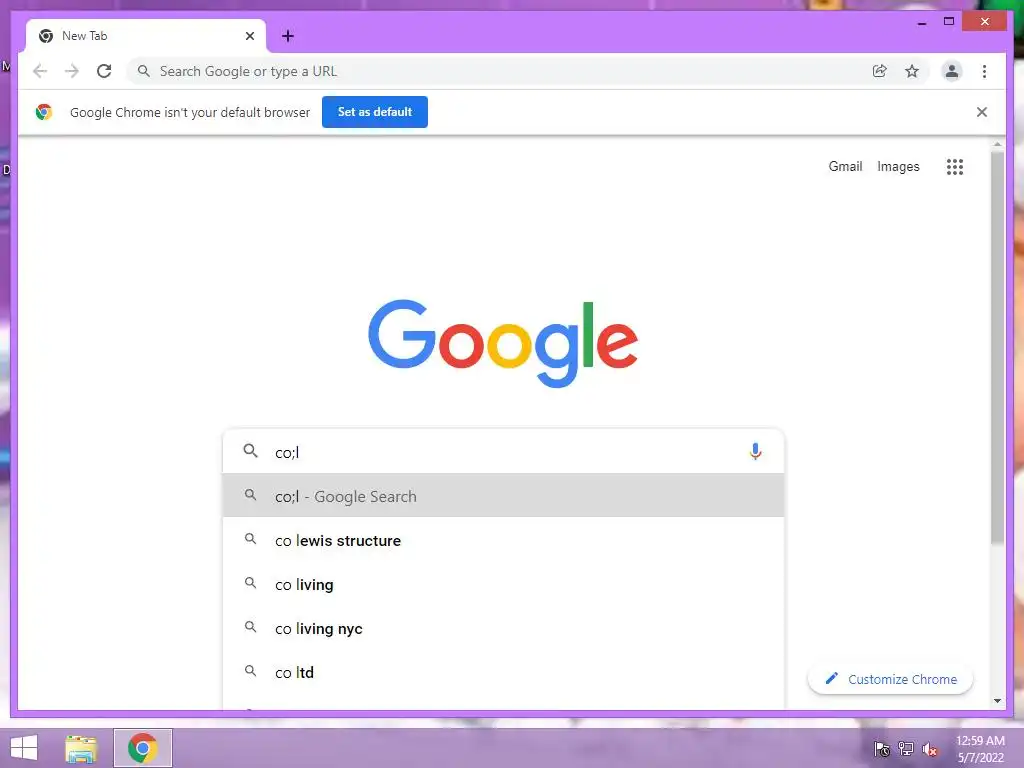
Task: Open a new tab with the plus button
Action: 287,36
